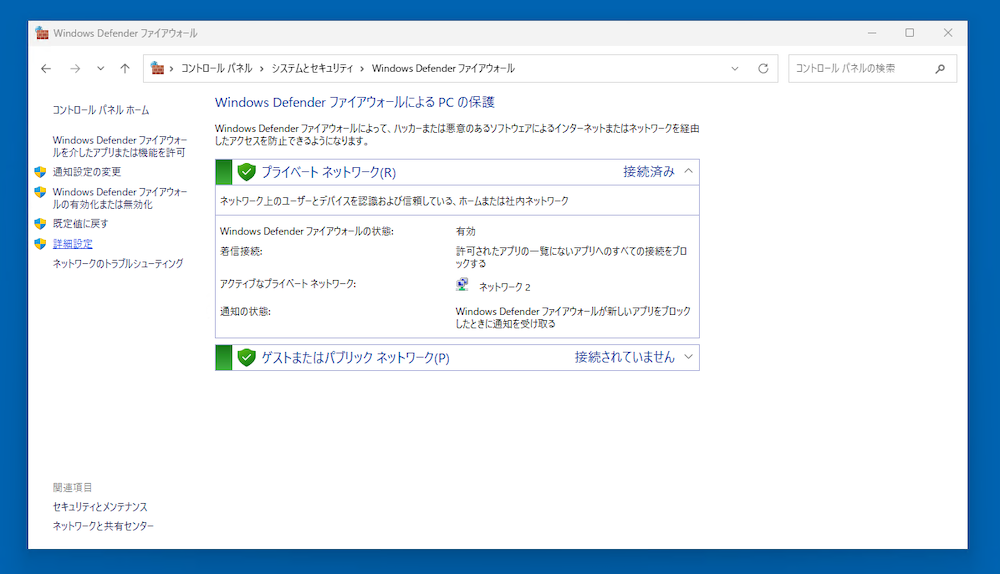
Task: Open 既定値に戻す link
Action: (x=80, y=223)
